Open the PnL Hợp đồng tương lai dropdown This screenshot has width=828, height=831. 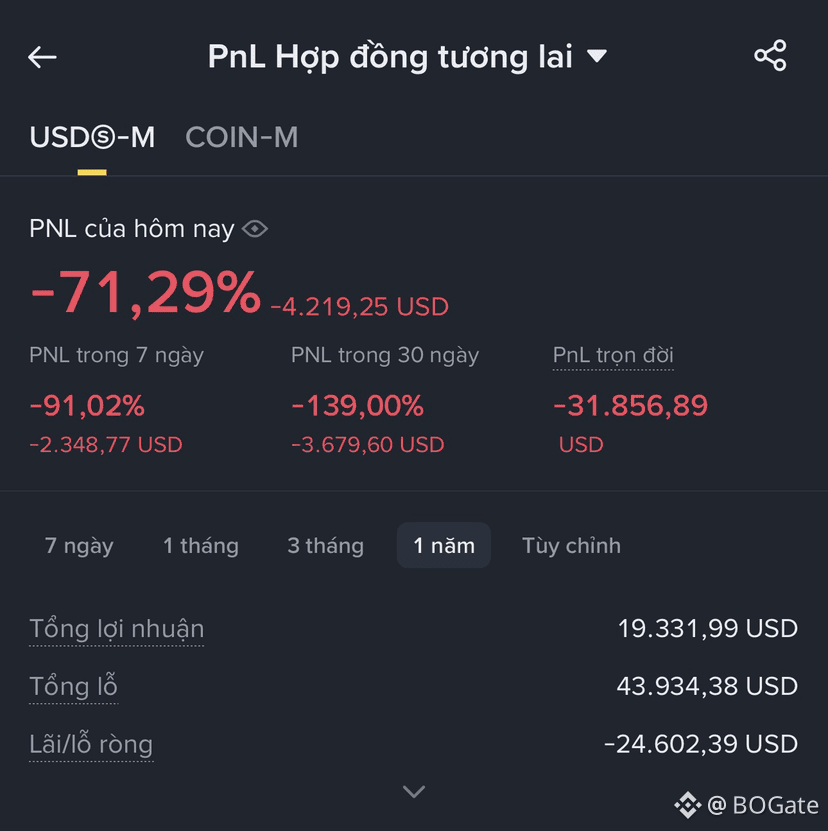pos(407,56)
